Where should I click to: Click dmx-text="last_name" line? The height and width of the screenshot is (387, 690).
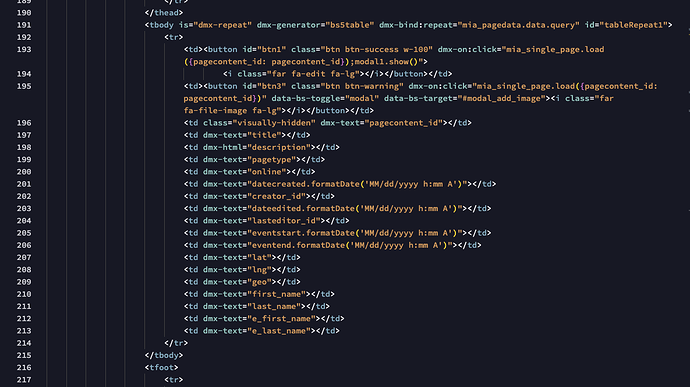[x=257, y=306]
